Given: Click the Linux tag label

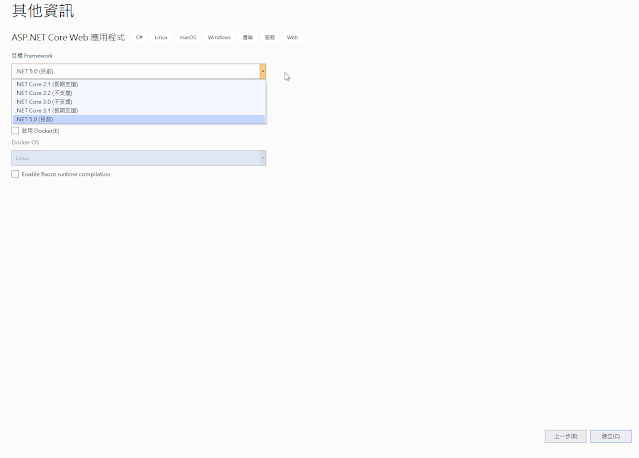Looking at the screenshot, I should click(x=161, y=37).
